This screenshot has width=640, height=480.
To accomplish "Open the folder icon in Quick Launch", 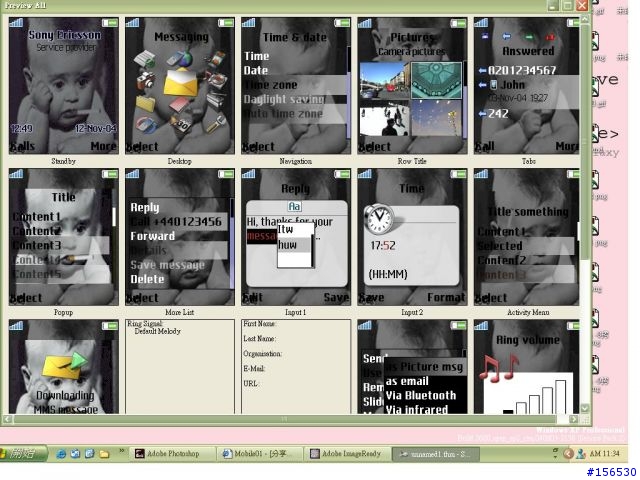I will pyautogui.click(x=104, y=454).
